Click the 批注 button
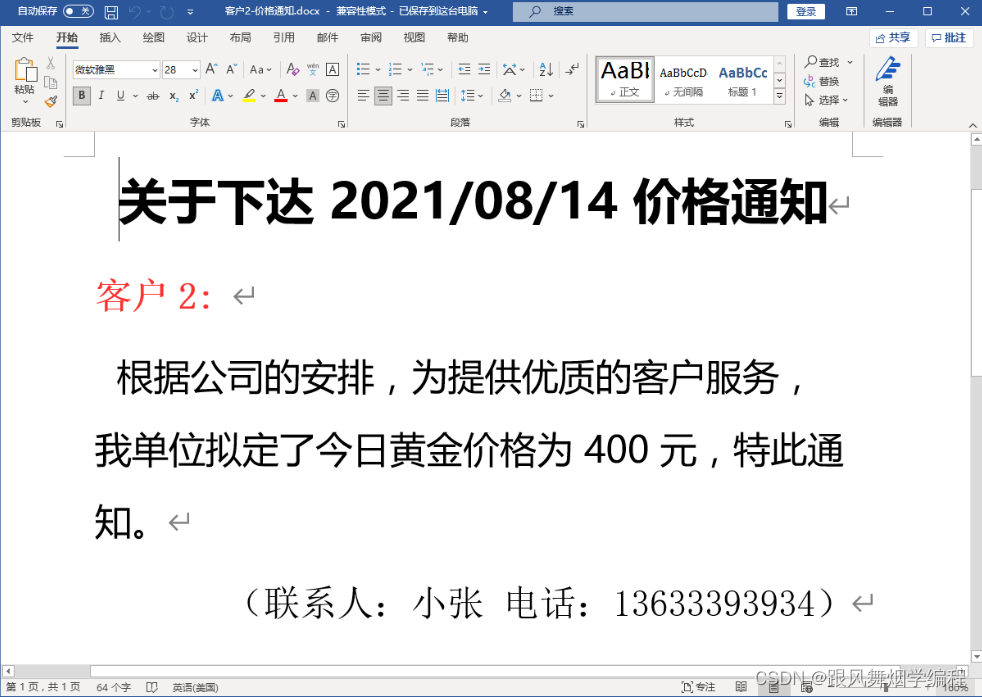982x697 pixels. [x=949, y=38]
